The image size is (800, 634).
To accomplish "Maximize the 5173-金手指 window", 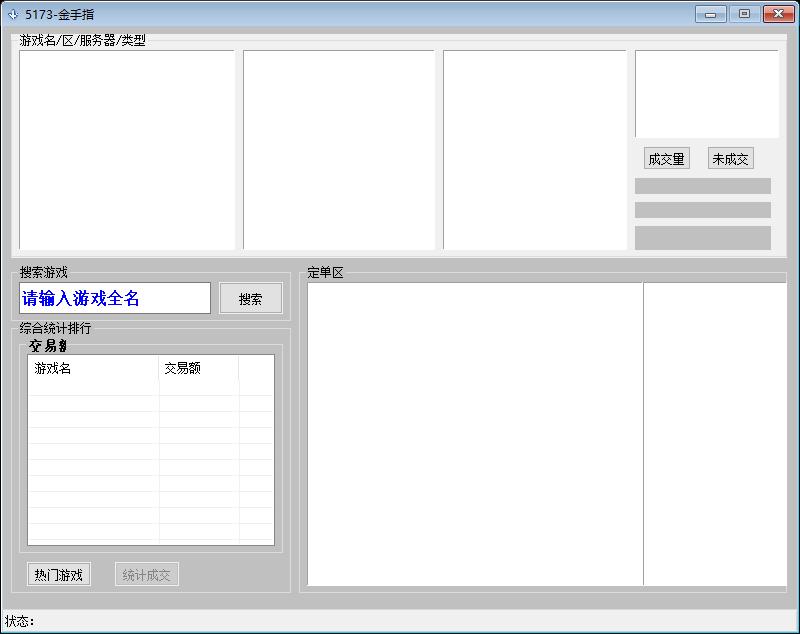I will (744, 14).
